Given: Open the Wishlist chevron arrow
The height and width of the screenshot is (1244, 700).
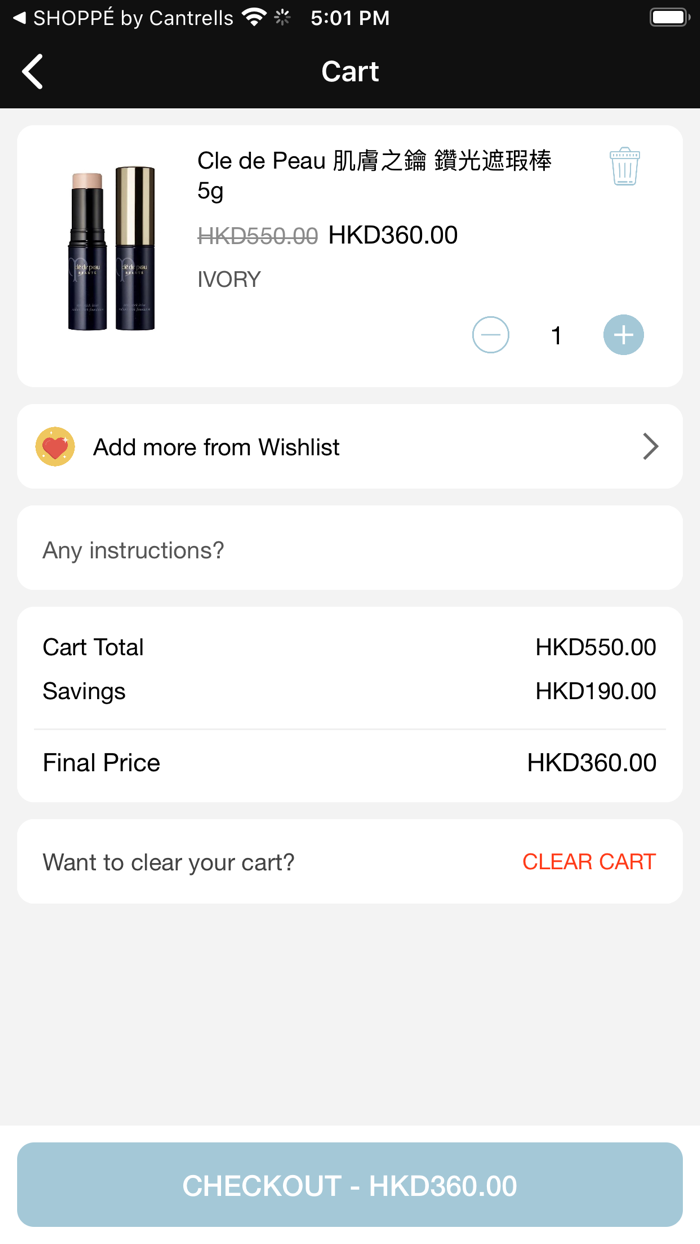Looking at the screenshot, I should point(650,447).
